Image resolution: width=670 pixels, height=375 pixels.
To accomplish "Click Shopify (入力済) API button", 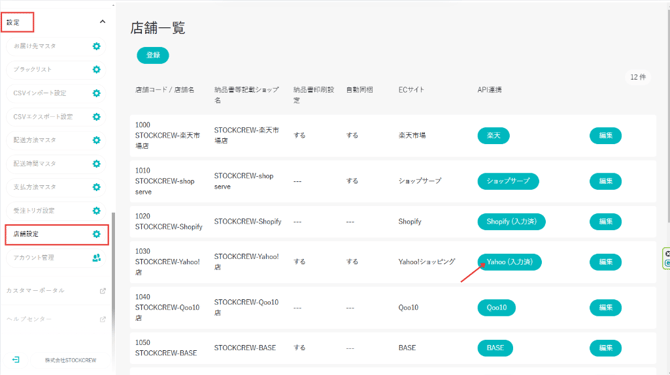I will pos(511,222).
